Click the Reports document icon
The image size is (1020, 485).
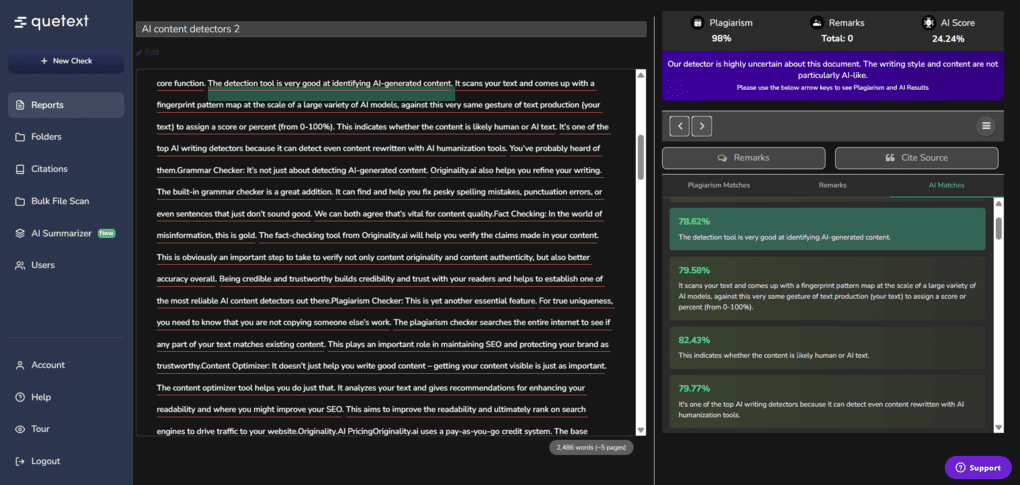(20, 105)
